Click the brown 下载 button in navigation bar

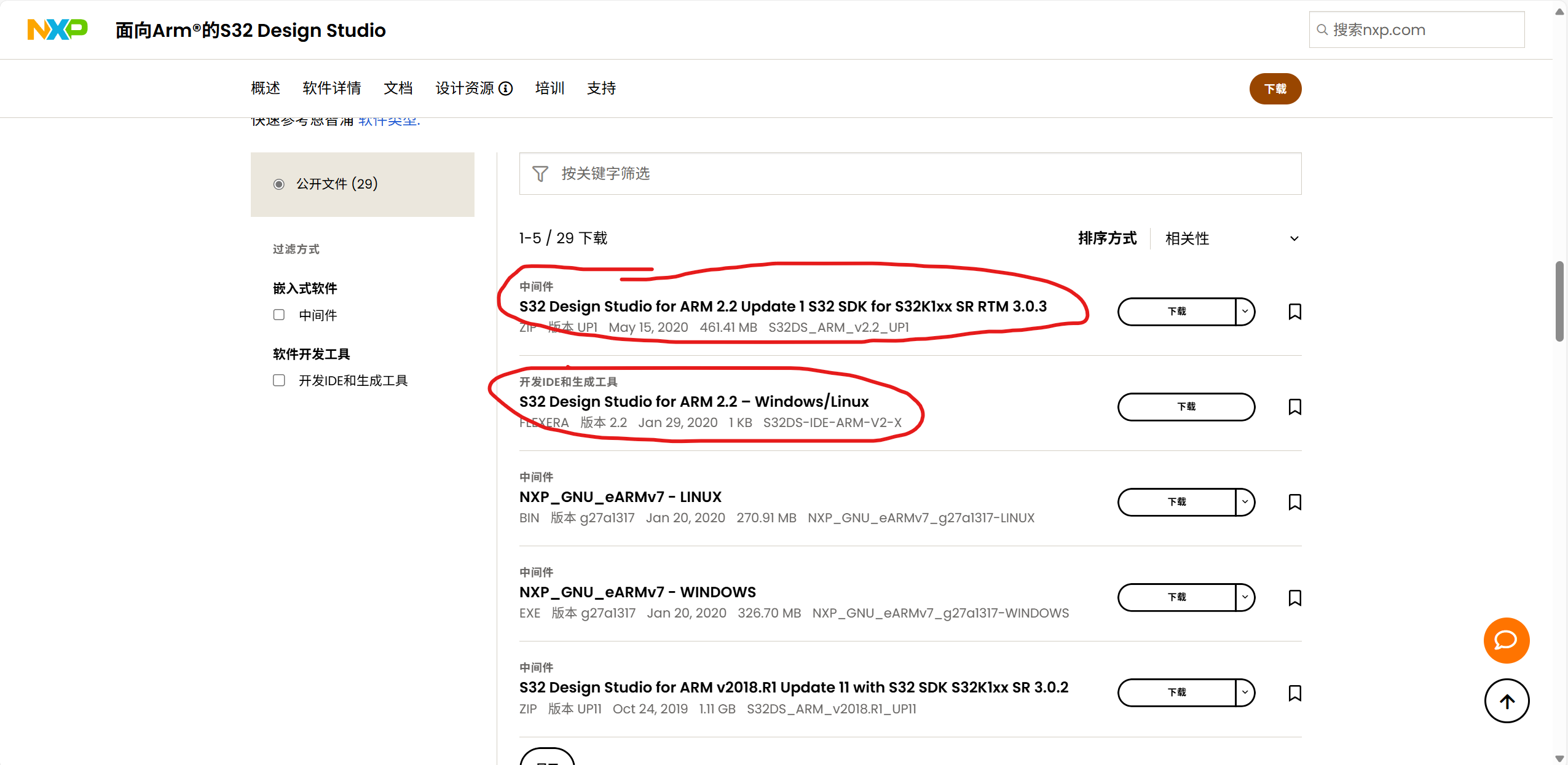[1275, 89]
